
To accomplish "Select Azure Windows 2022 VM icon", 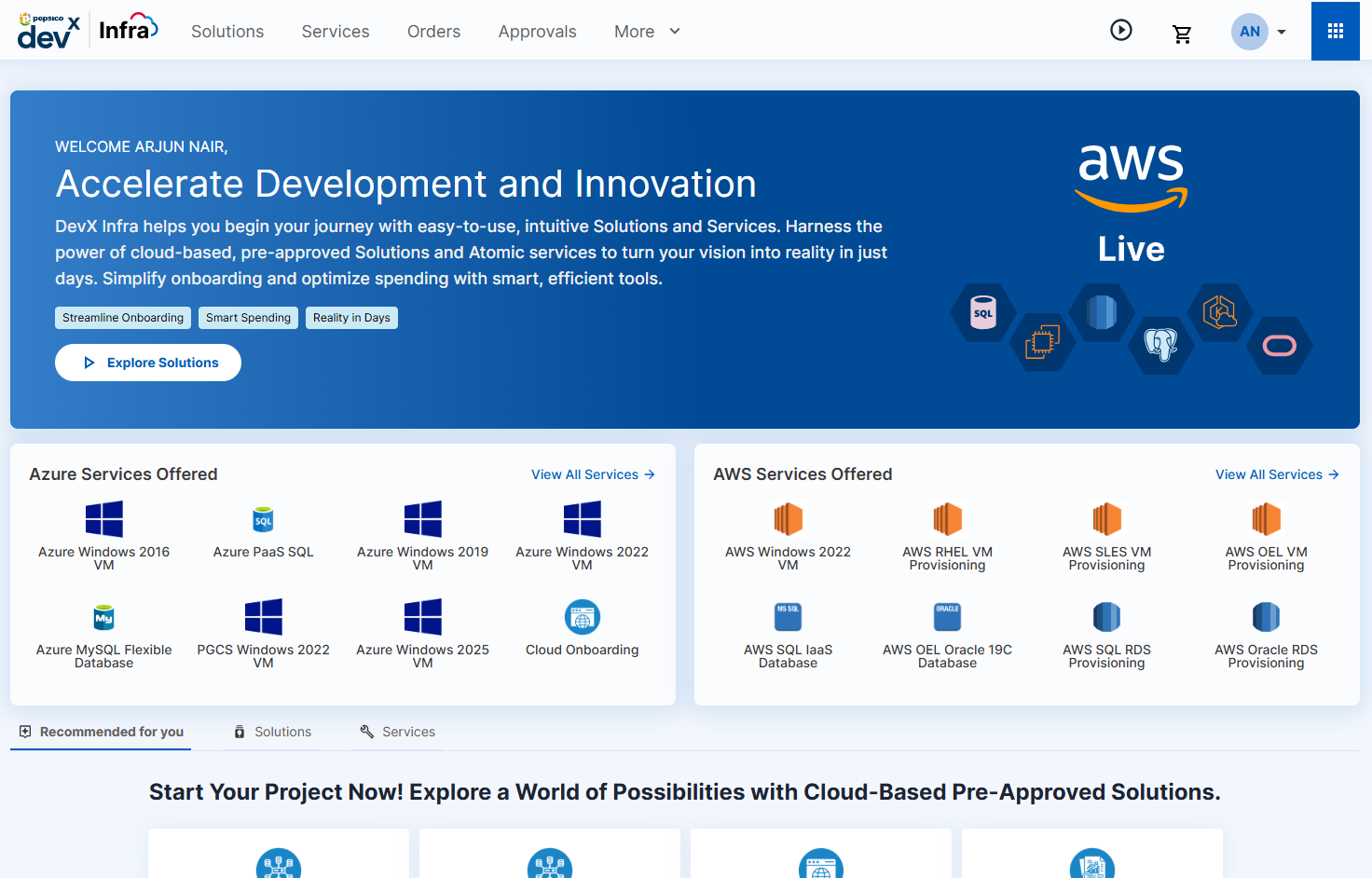I will [x=583, y=519].
